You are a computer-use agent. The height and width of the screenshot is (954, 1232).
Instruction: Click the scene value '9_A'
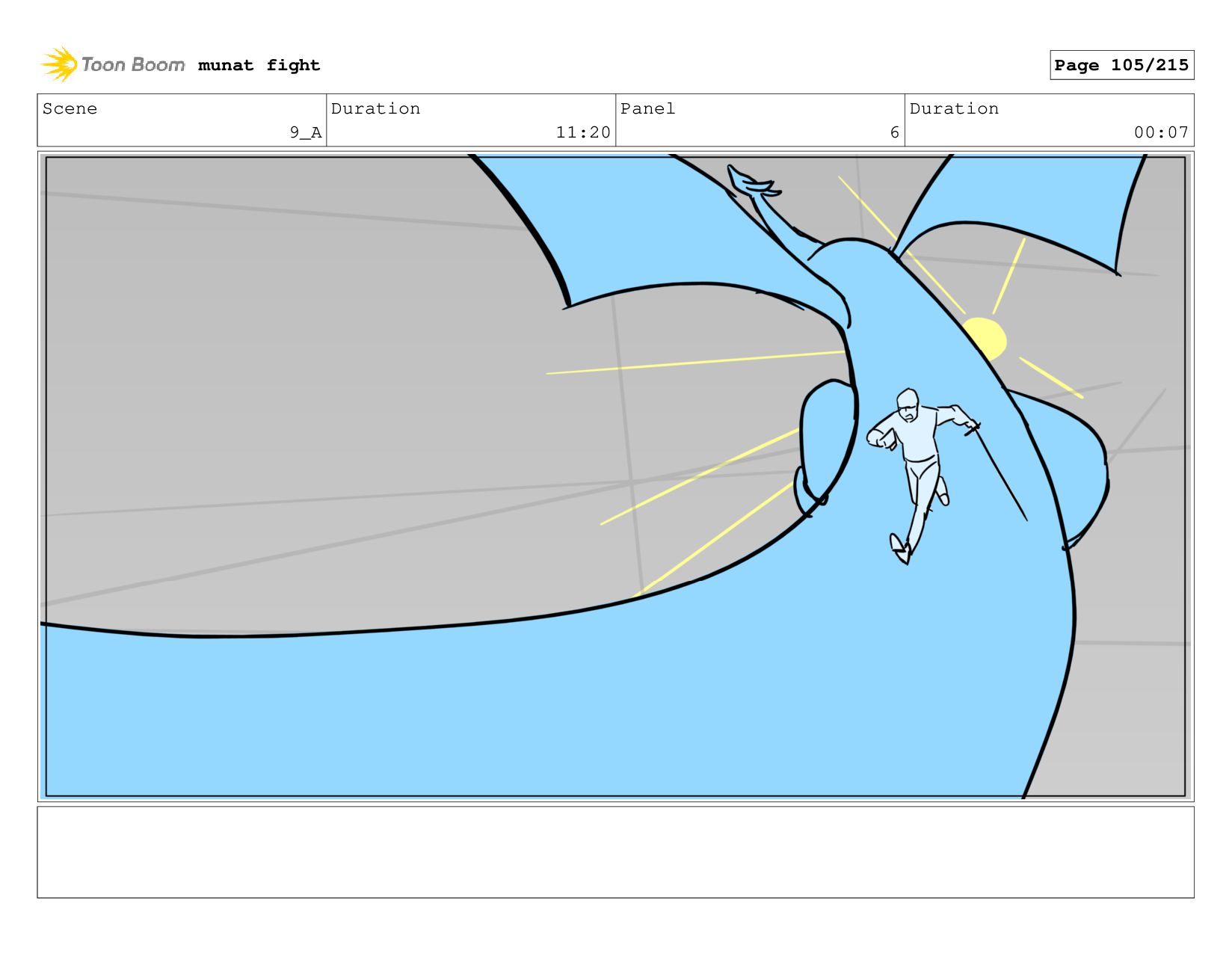coord(306,132)
